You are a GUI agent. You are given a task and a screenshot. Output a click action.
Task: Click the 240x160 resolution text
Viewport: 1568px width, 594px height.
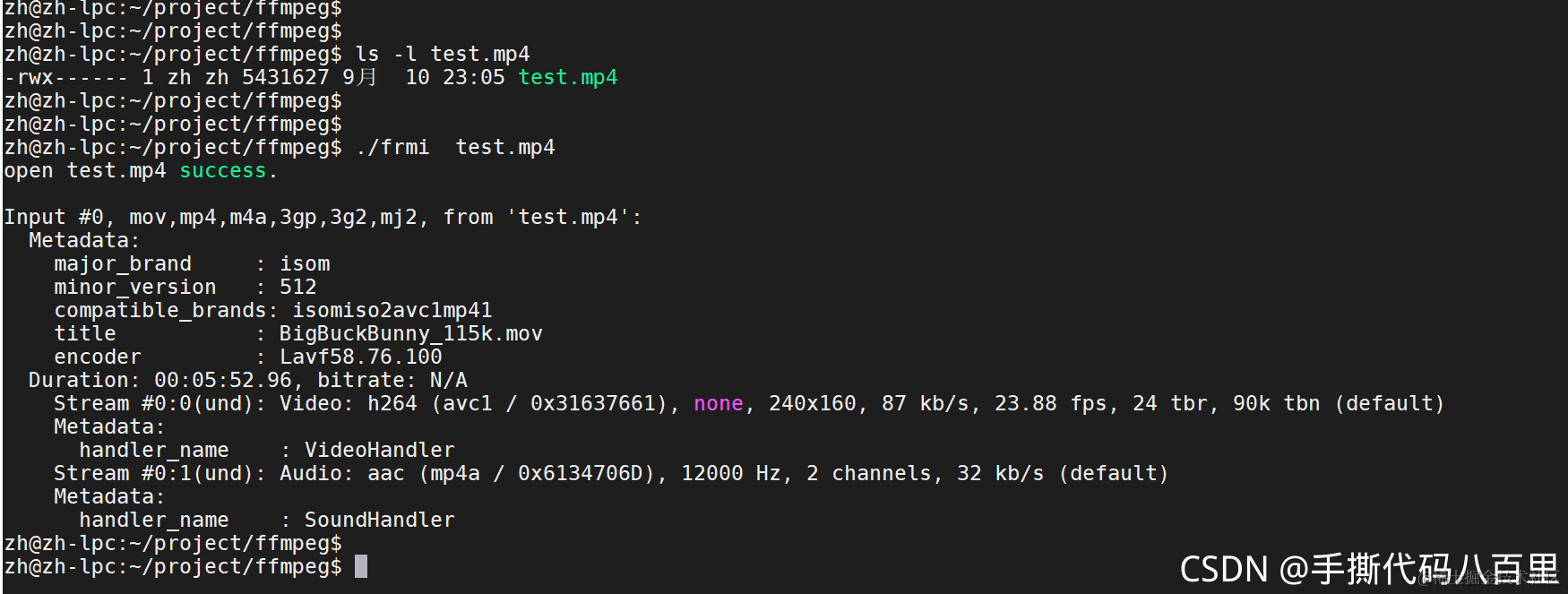813,403
